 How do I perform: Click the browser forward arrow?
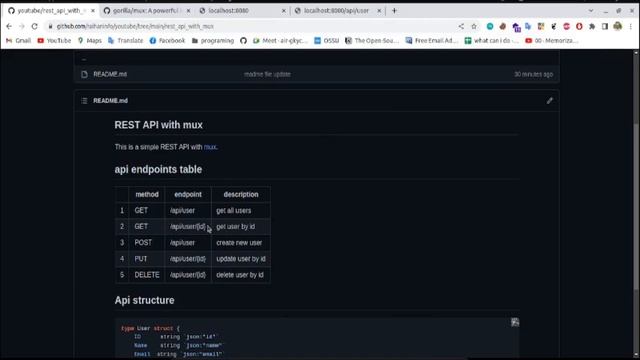22,26
